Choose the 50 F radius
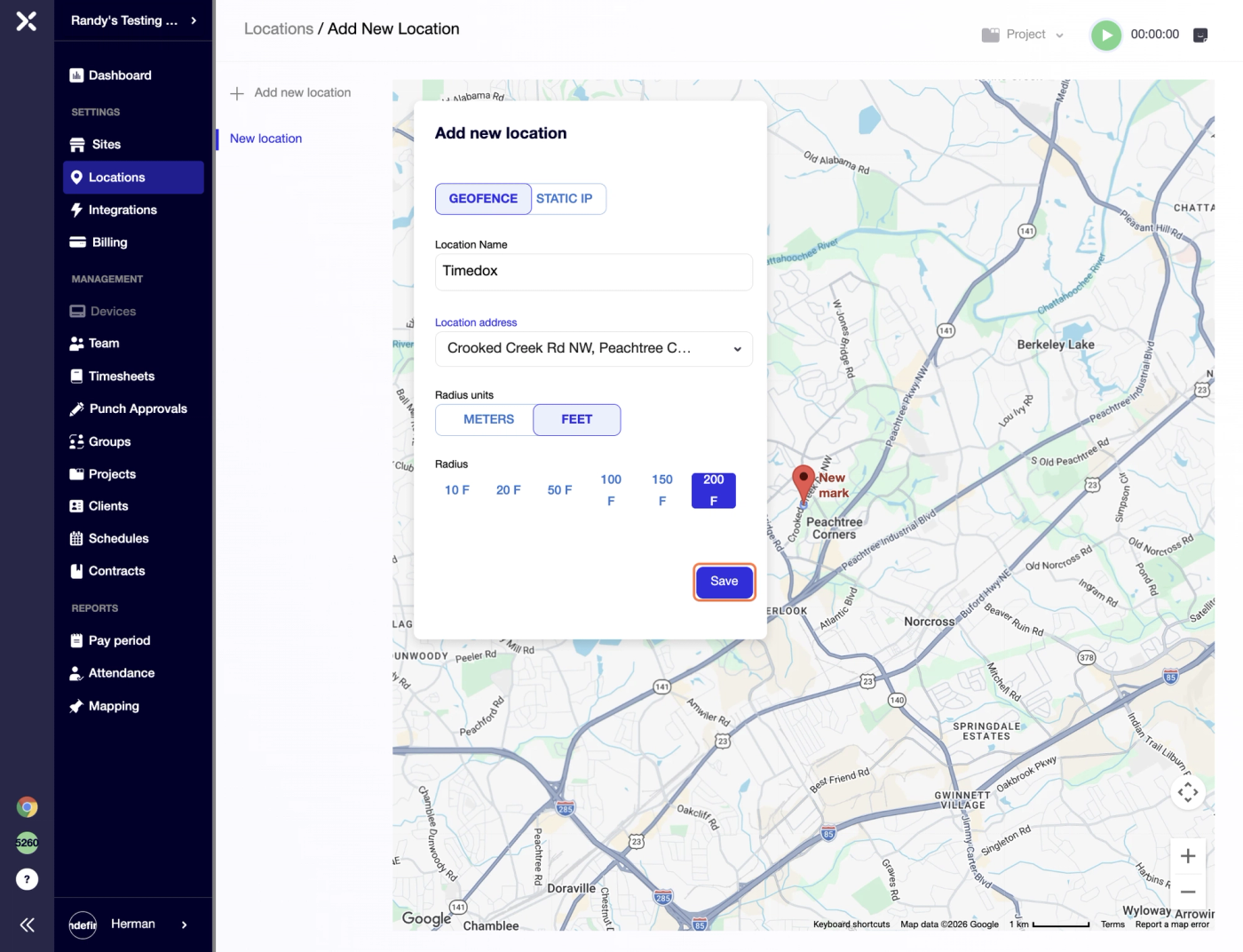 pos(560,490)
